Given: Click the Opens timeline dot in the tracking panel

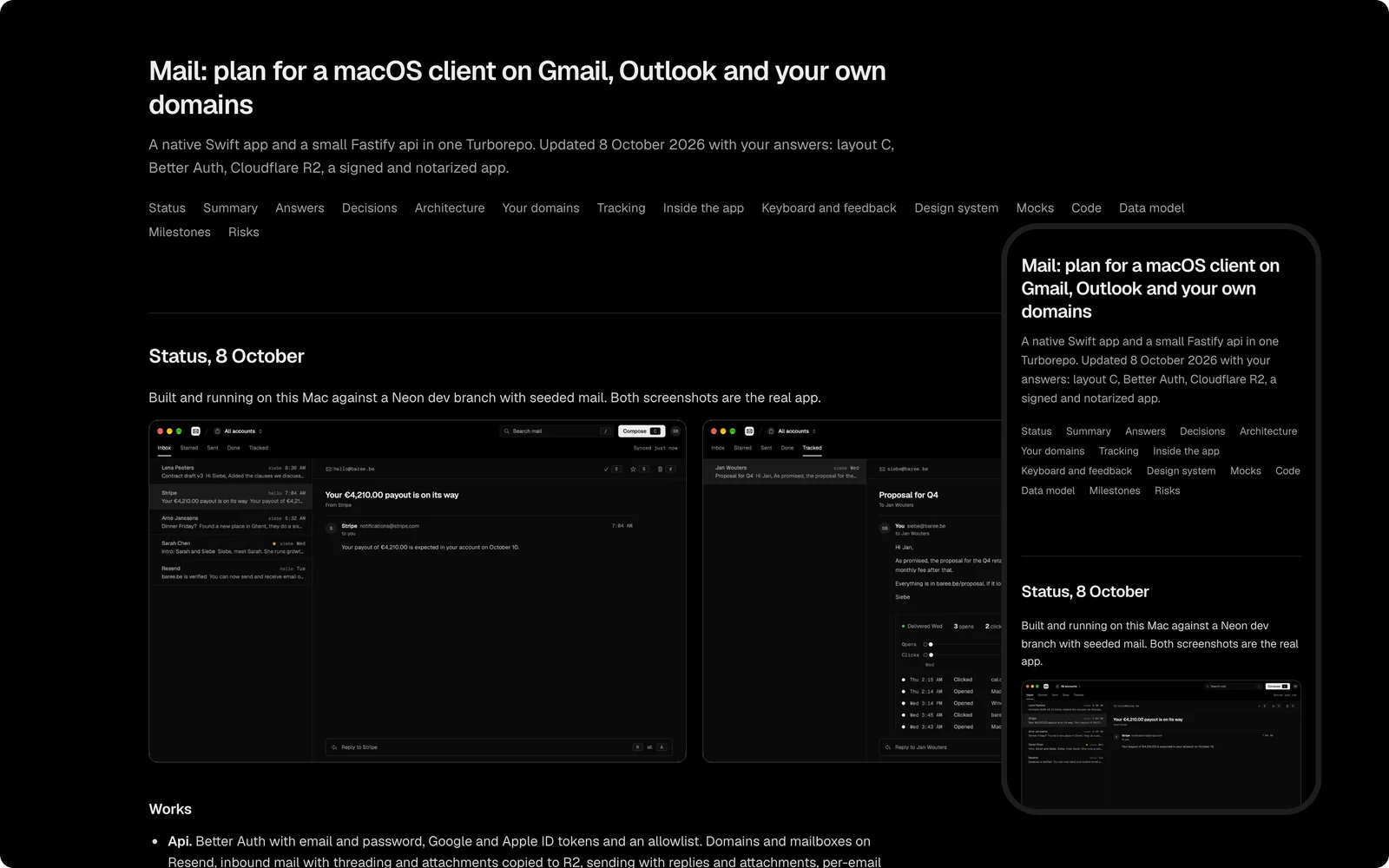Looking at the screenshot, I should (x=931, y=644).
